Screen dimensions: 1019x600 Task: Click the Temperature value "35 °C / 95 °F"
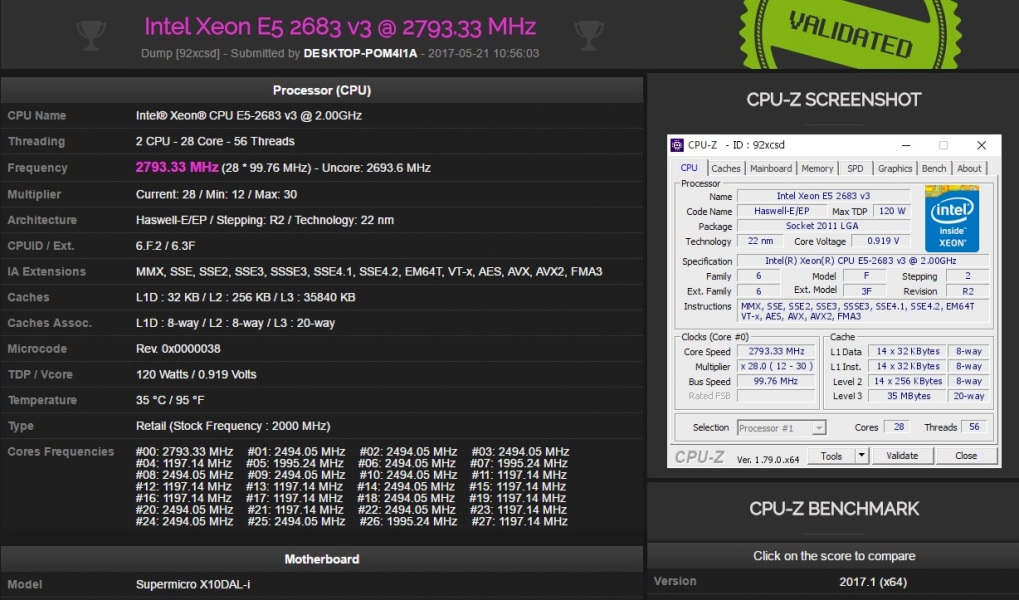(x=170, y=400)
